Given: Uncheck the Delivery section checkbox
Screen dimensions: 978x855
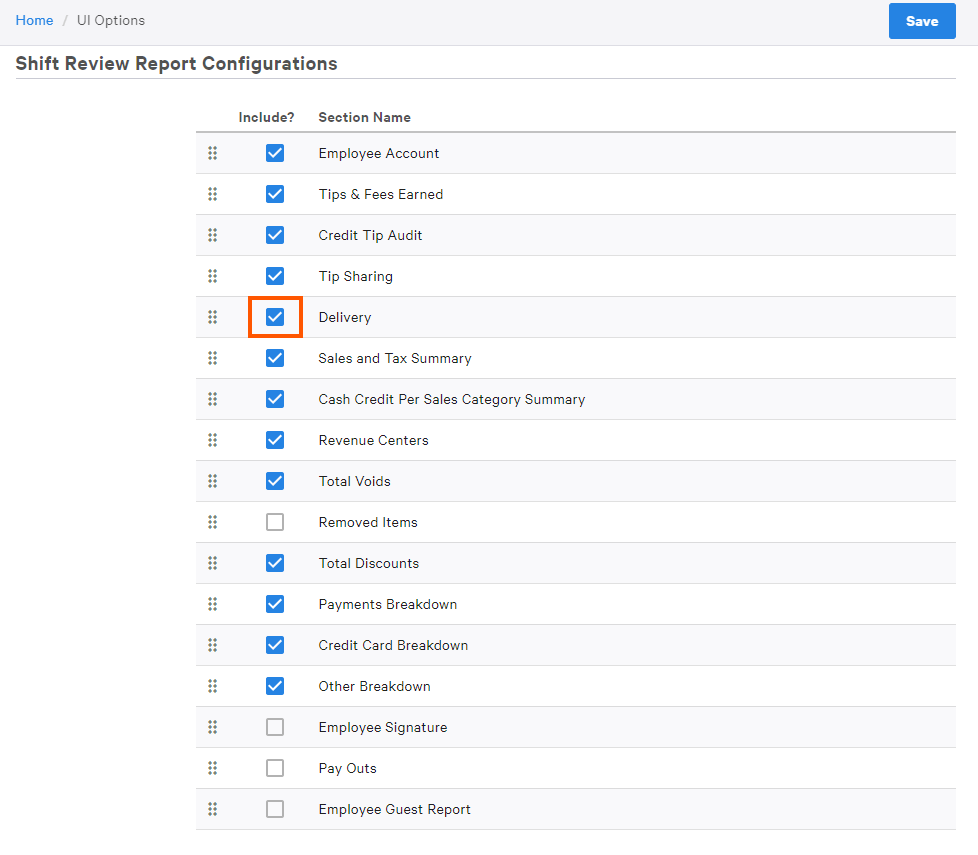Looking at the screenshot, I should coord(275,317).
